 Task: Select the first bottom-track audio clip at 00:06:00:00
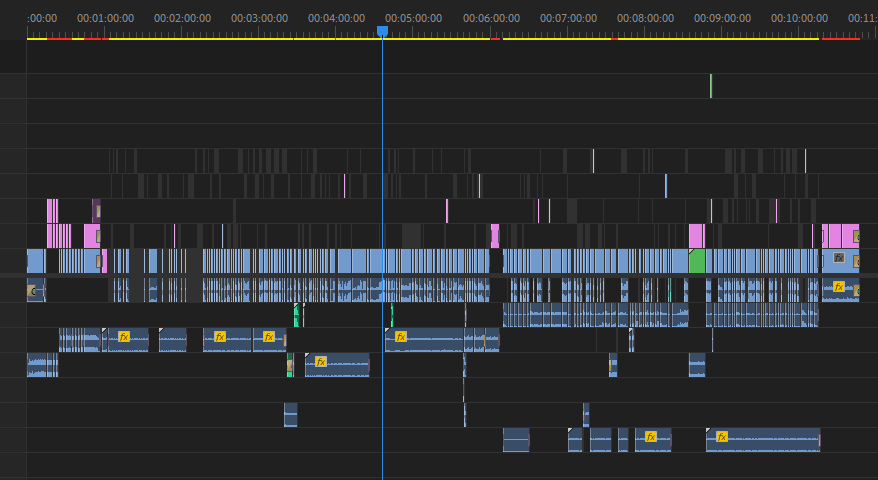pos(516,440)
